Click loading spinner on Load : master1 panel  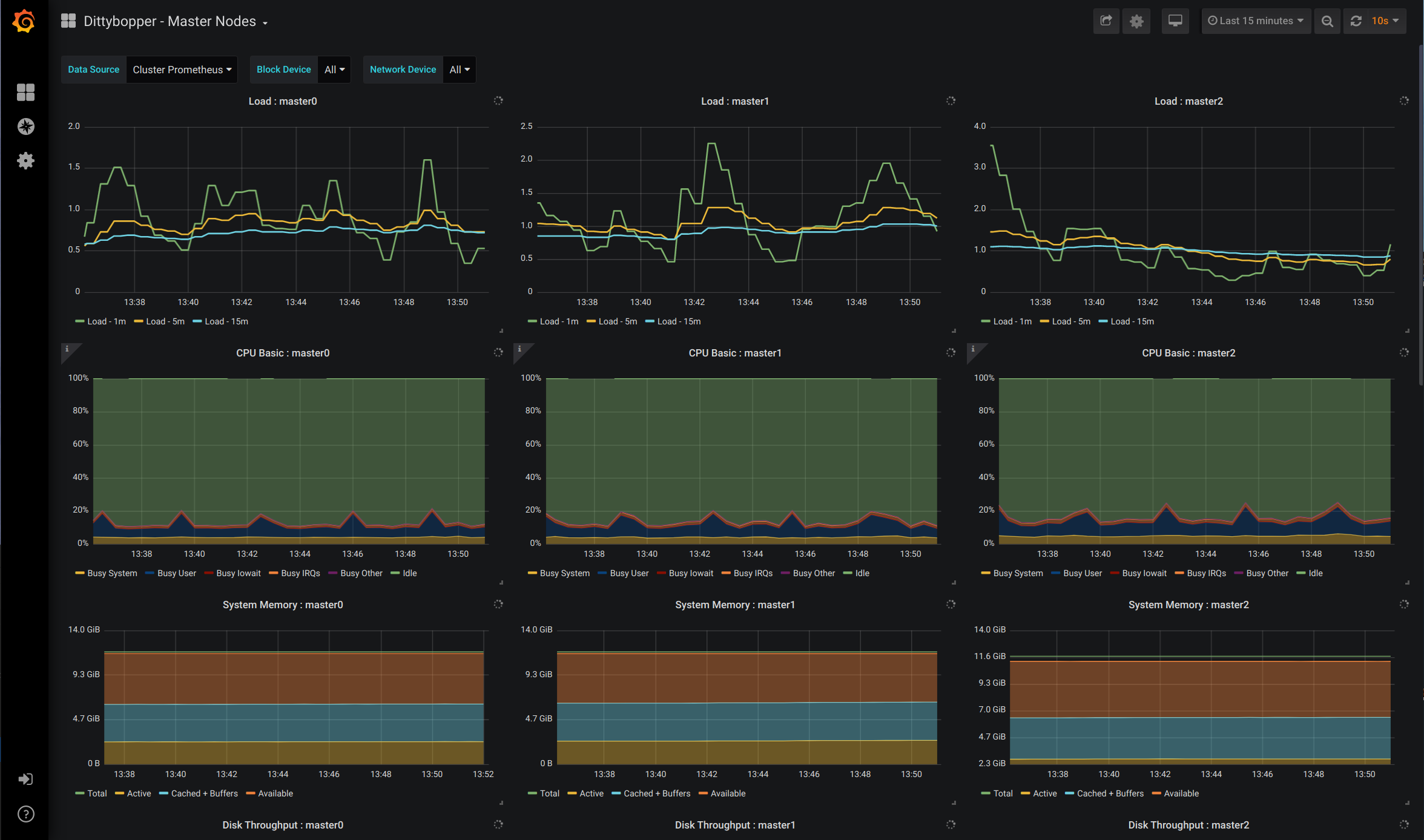click(x=951, y=101)
